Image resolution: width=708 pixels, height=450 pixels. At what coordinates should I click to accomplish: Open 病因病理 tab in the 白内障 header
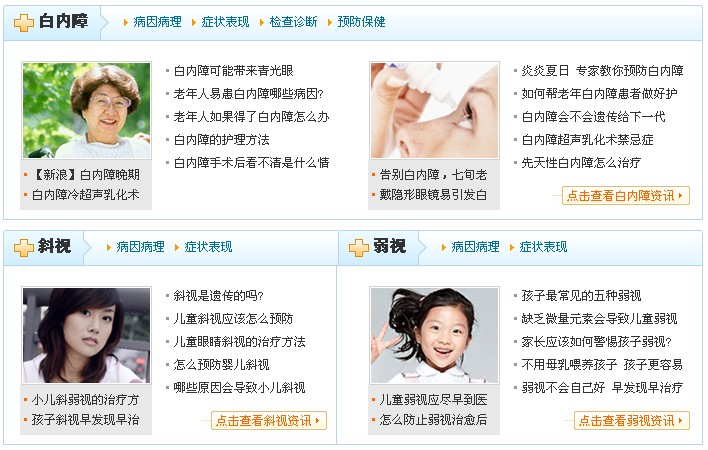click(x=157, y=22)
